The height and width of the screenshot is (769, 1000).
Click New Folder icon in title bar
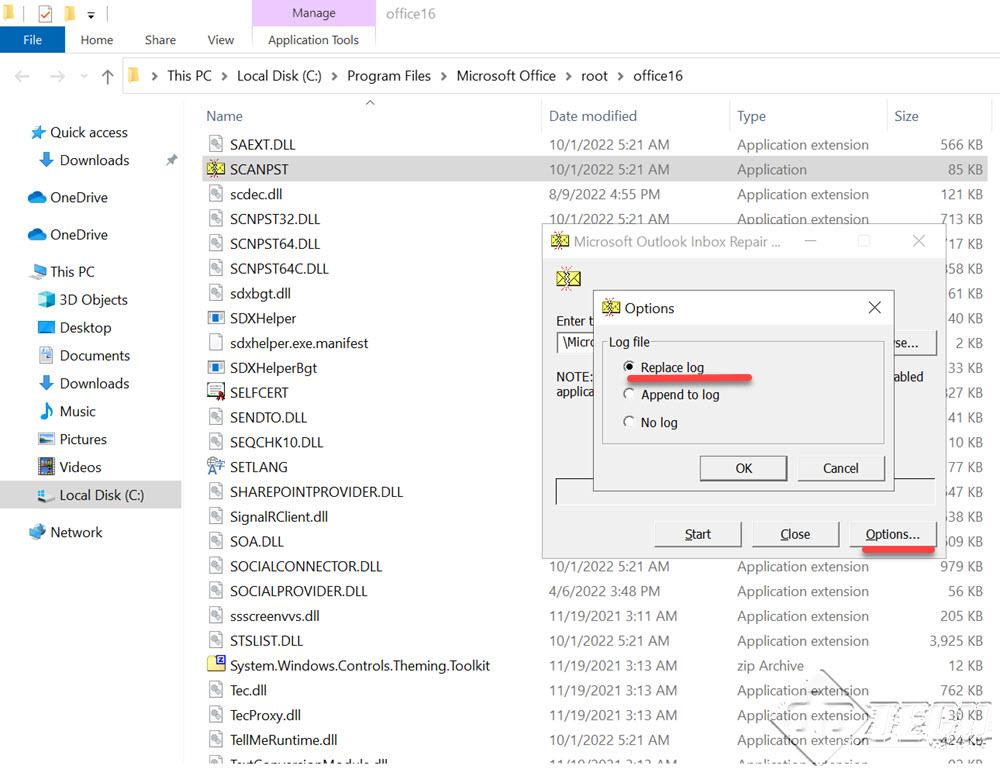pyautogui.click(x=70, y=13)
